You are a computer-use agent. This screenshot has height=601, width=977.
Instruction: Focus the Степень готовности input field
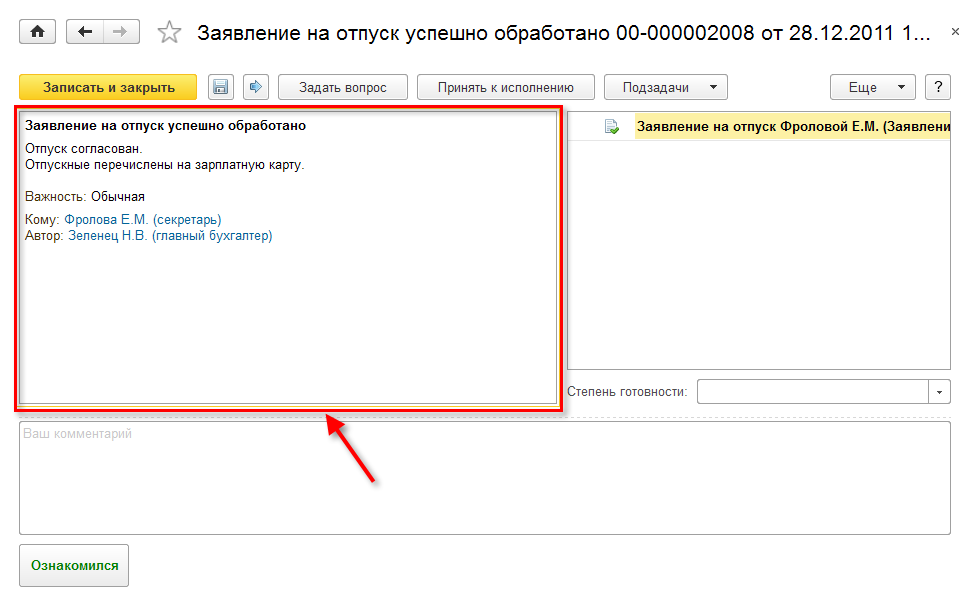[812, 392]
